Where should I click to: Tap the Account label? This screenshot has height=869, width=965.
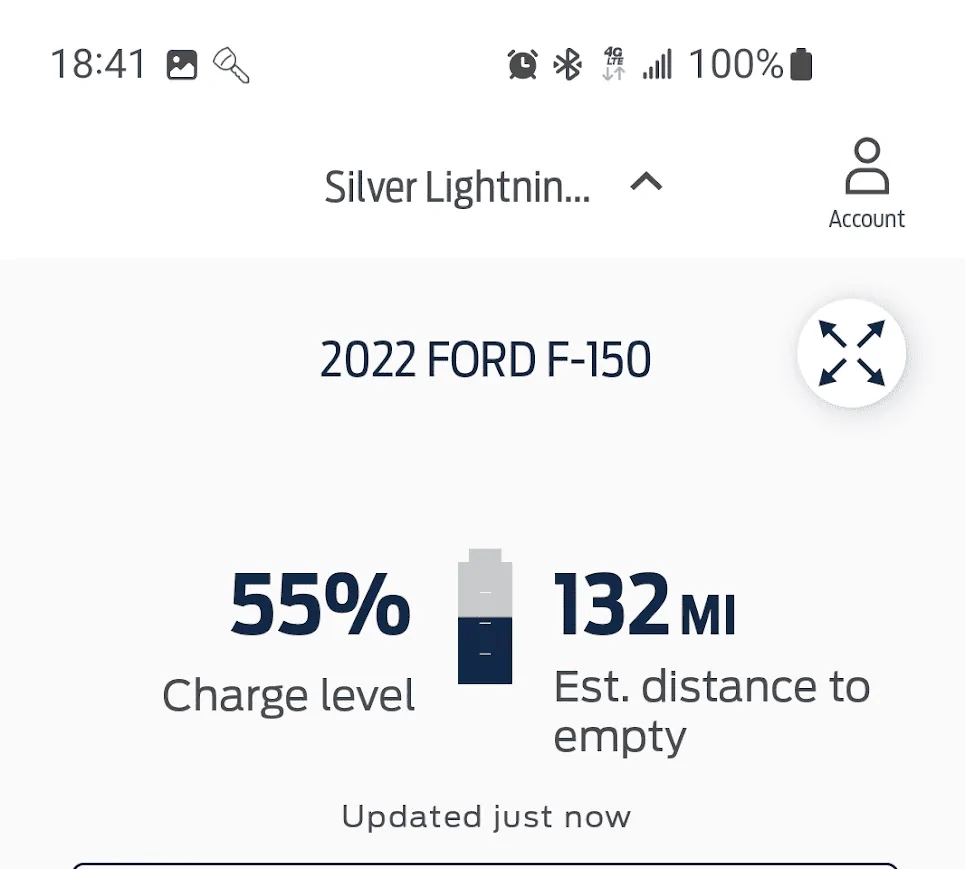click(x=866, y=219)
